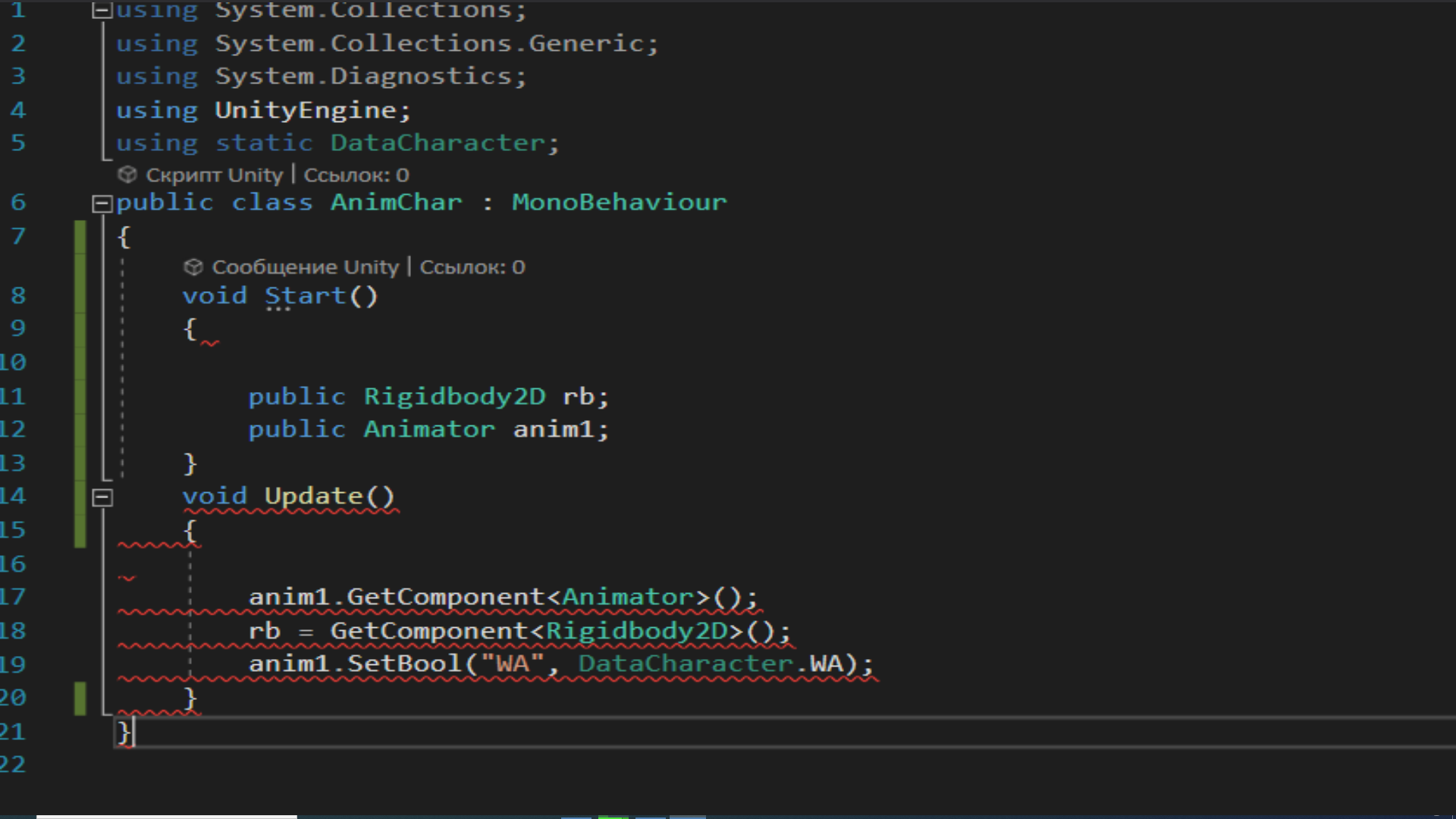
Task: Click the MonoBehaviour base class name
Action: click(620, 202)
